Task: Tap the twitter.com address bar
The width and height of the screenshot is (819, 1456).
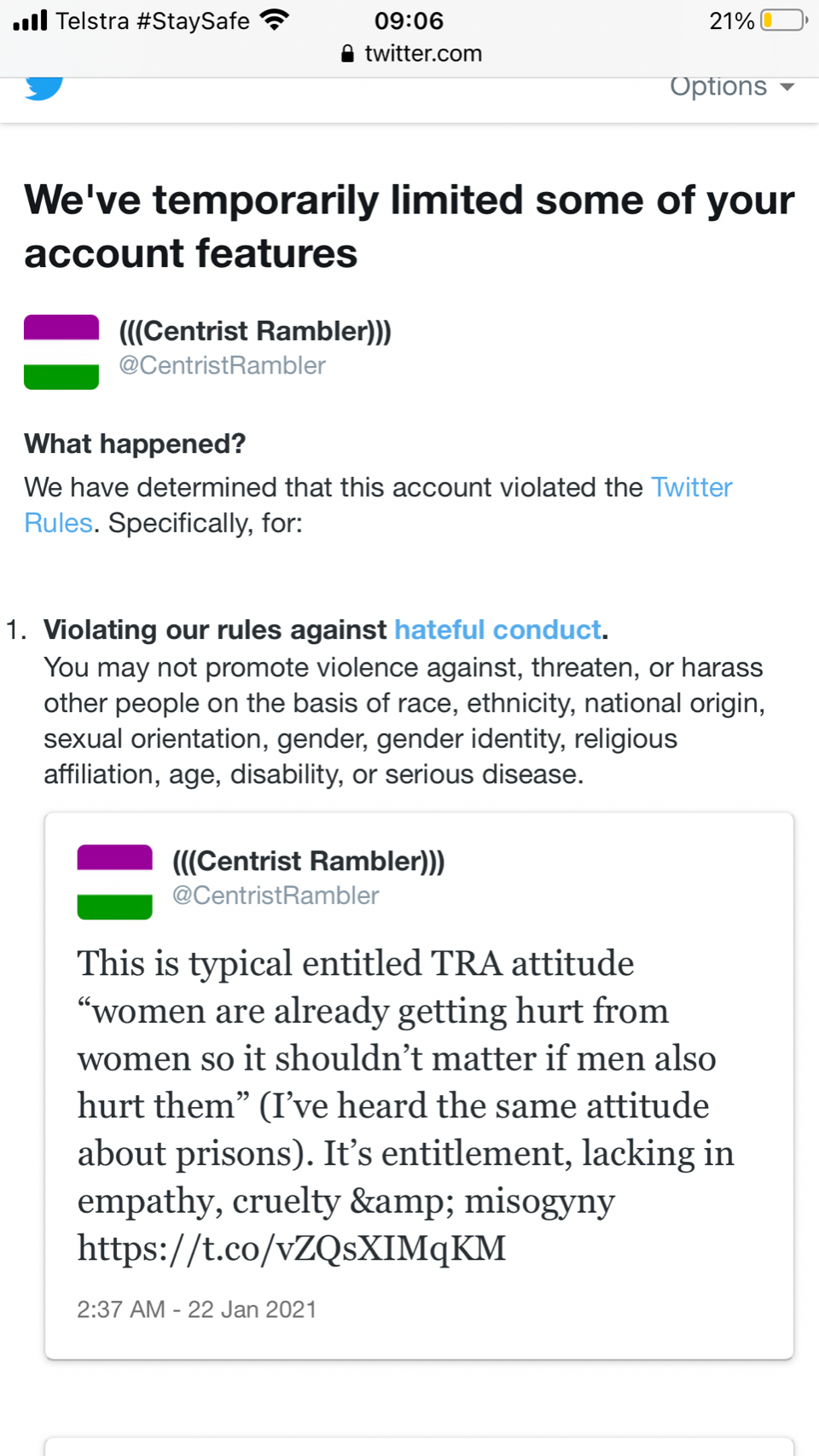Action: [423, 54]
